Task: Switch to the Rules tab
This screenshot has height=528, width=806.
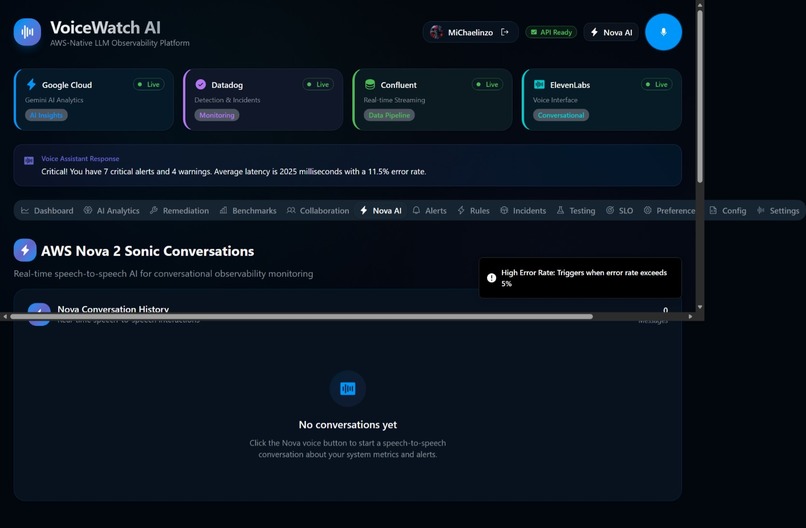Action: coord(473,211)
